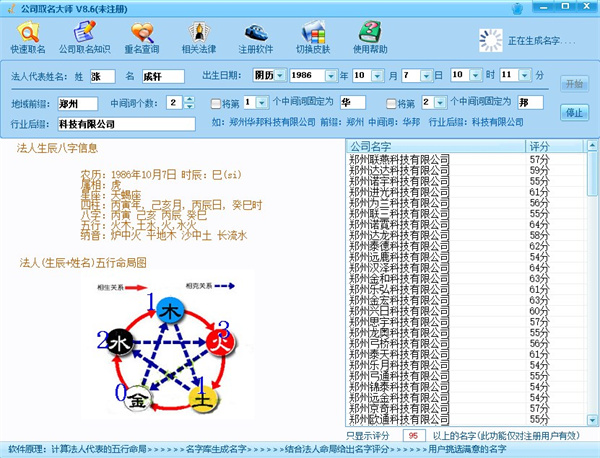Open the birth year 1986 dropdown
Screen dimensions: 600x458
[x=331, y=75]
